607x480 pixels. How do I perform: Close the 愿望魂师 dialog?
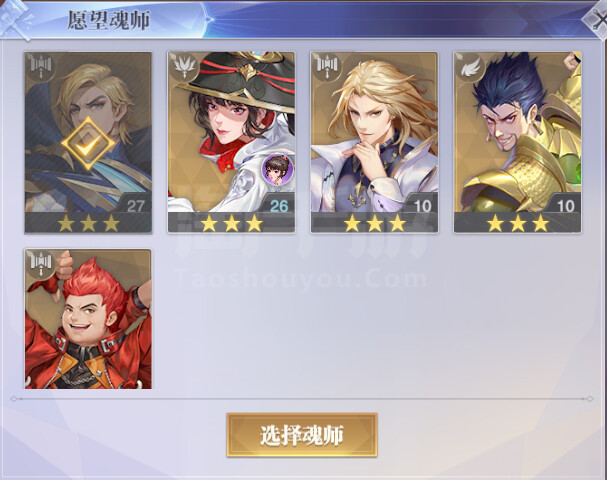[x=597, y=19]
